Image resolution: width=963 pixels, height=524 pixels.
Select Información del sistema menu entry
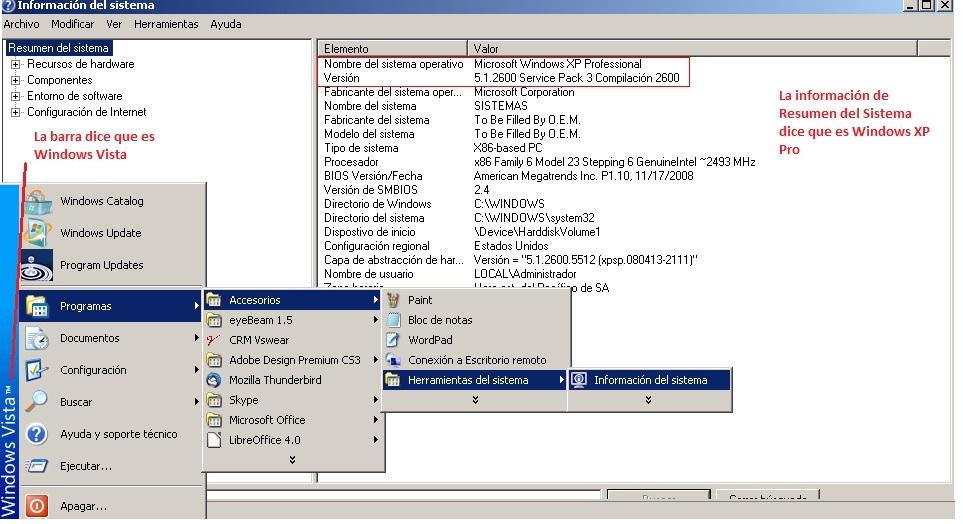(649, 380)
